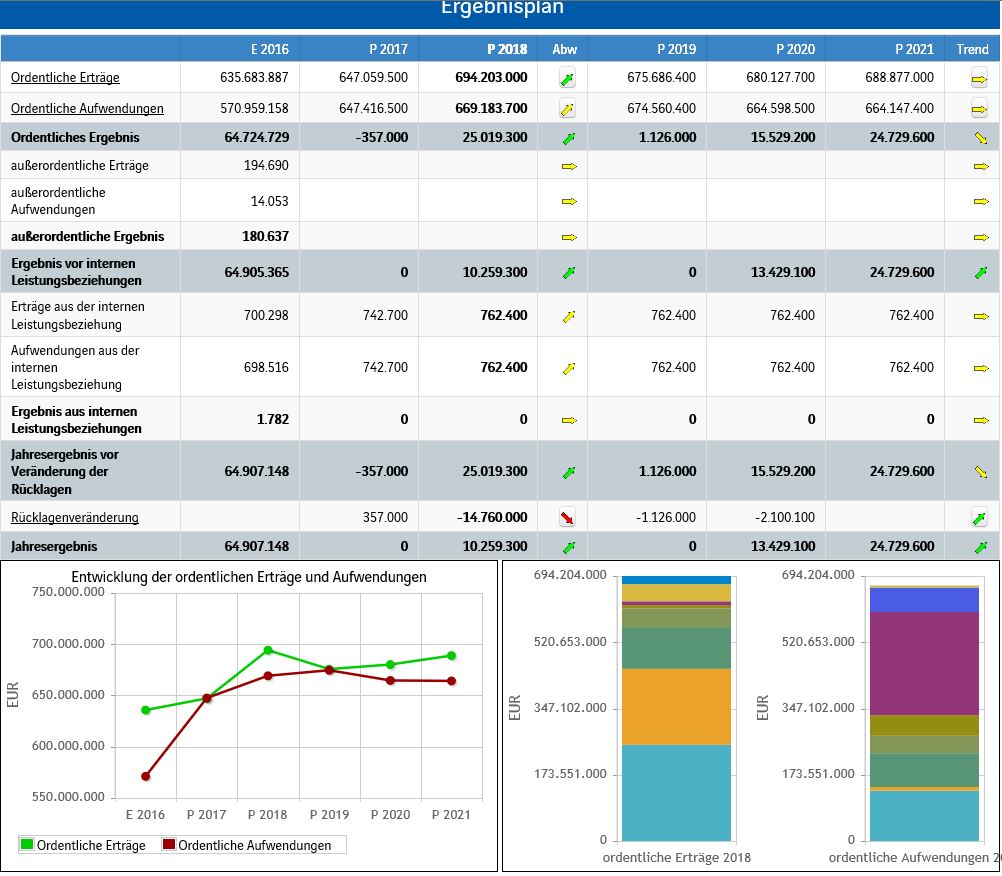1002x876 pixels.
Task: Click the purple segment of Aufwendungen bar
Action: pyautogui.click(x=924, y=664)
